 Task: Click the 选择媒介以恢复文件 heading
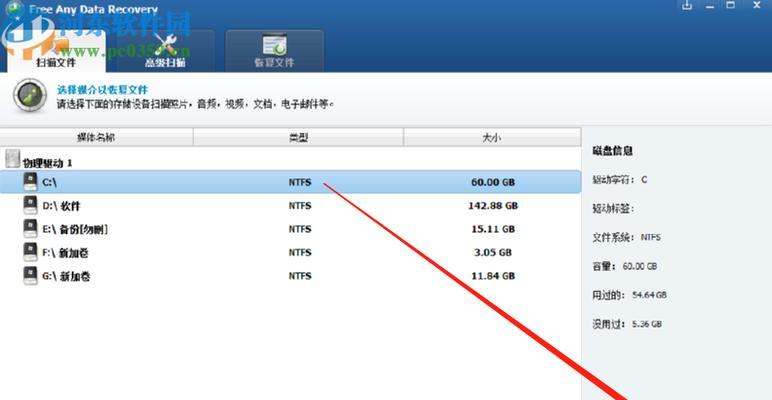[102, 90]
